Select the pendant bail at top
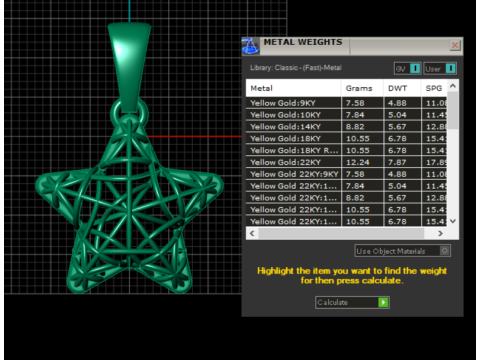480x360 pixels. pyautogui.click(x=129, y=67)
